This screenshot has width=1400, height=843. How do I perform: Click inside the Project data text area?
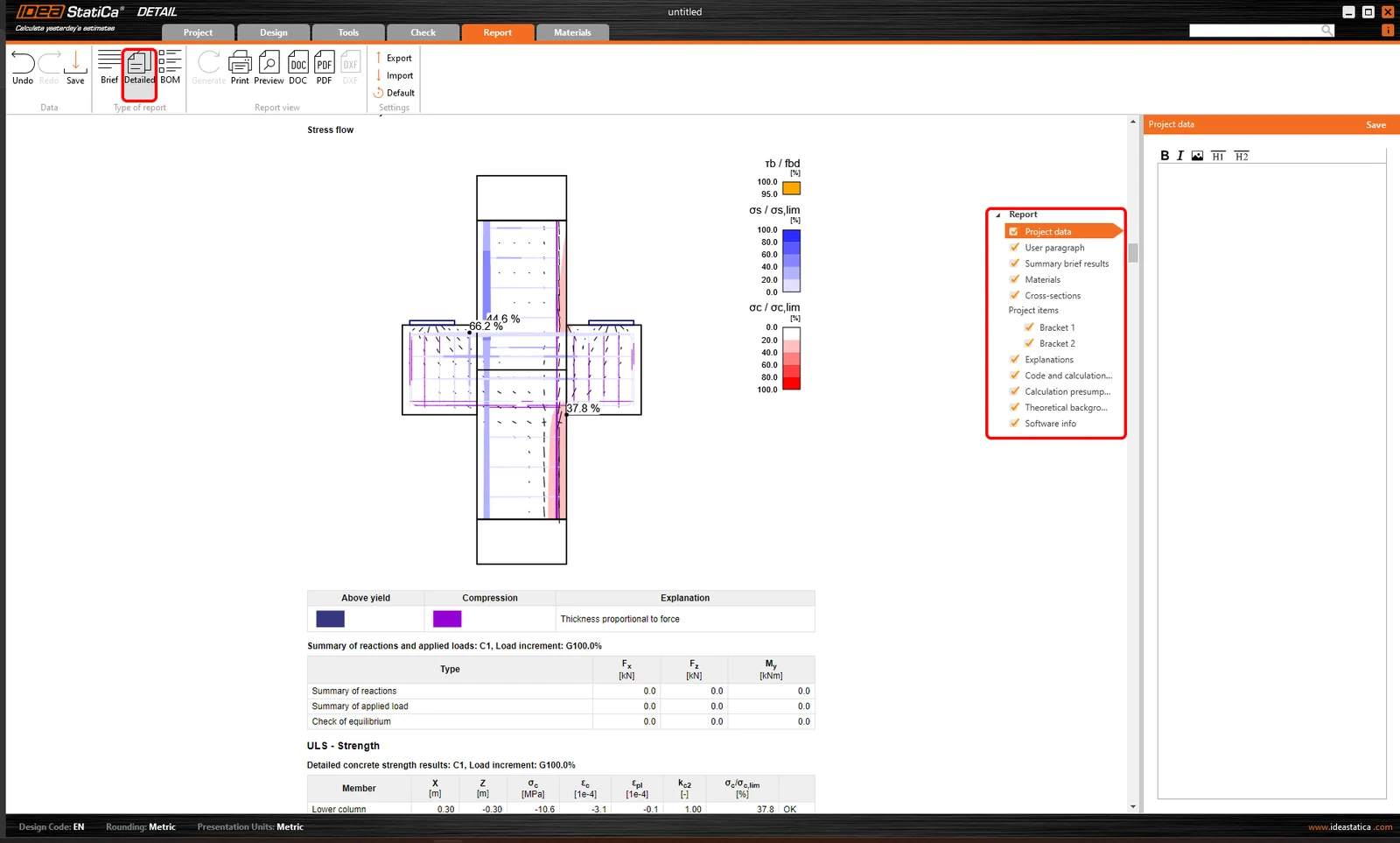1271,481
